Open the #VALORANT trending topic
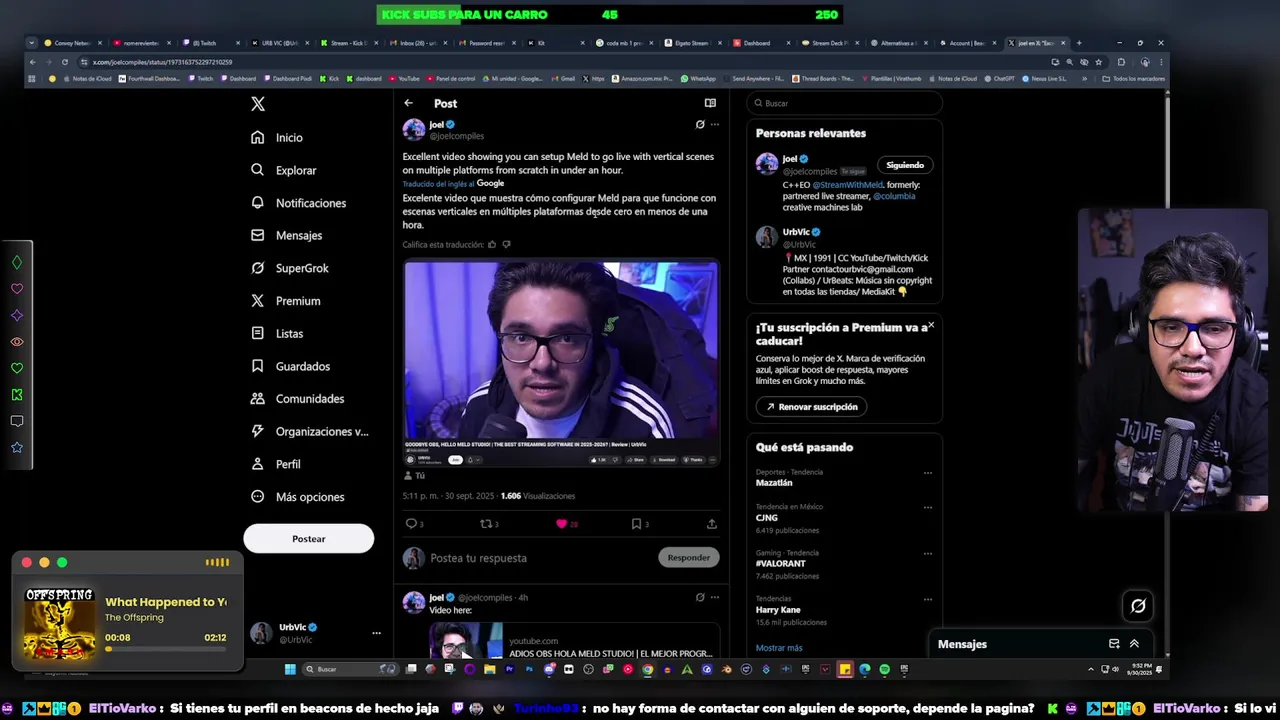The height and width of the screenshot is (720, 1280). pyautogui.click(x=780, y=564)
